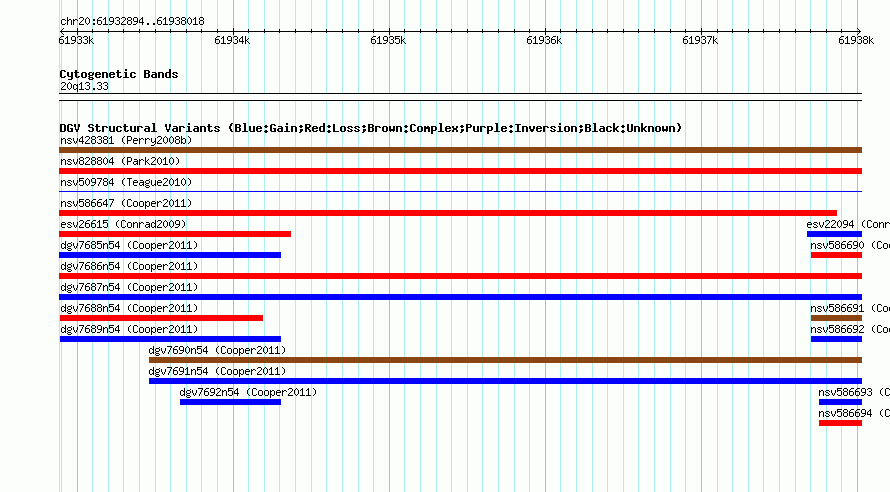Click the esv22094 label text
This screenshot has height=492, width=890.
(830, 224)
